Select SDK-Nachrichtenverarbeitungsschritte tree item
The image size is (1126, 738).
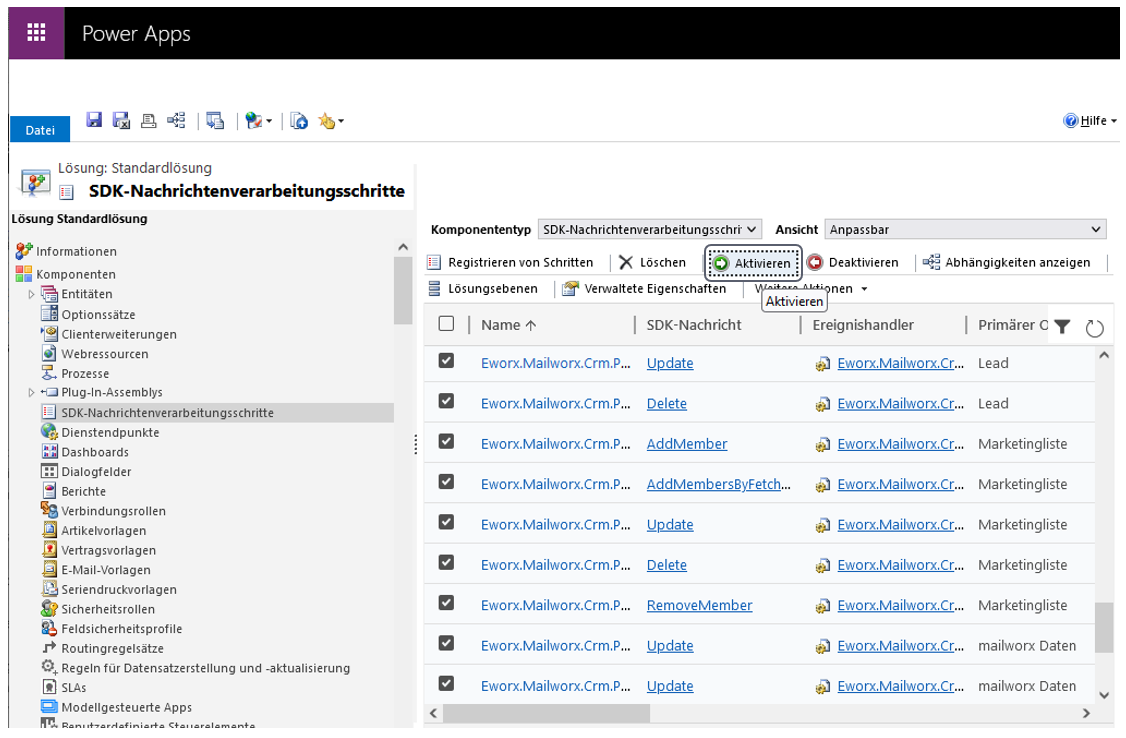click(x=217, y=412)
